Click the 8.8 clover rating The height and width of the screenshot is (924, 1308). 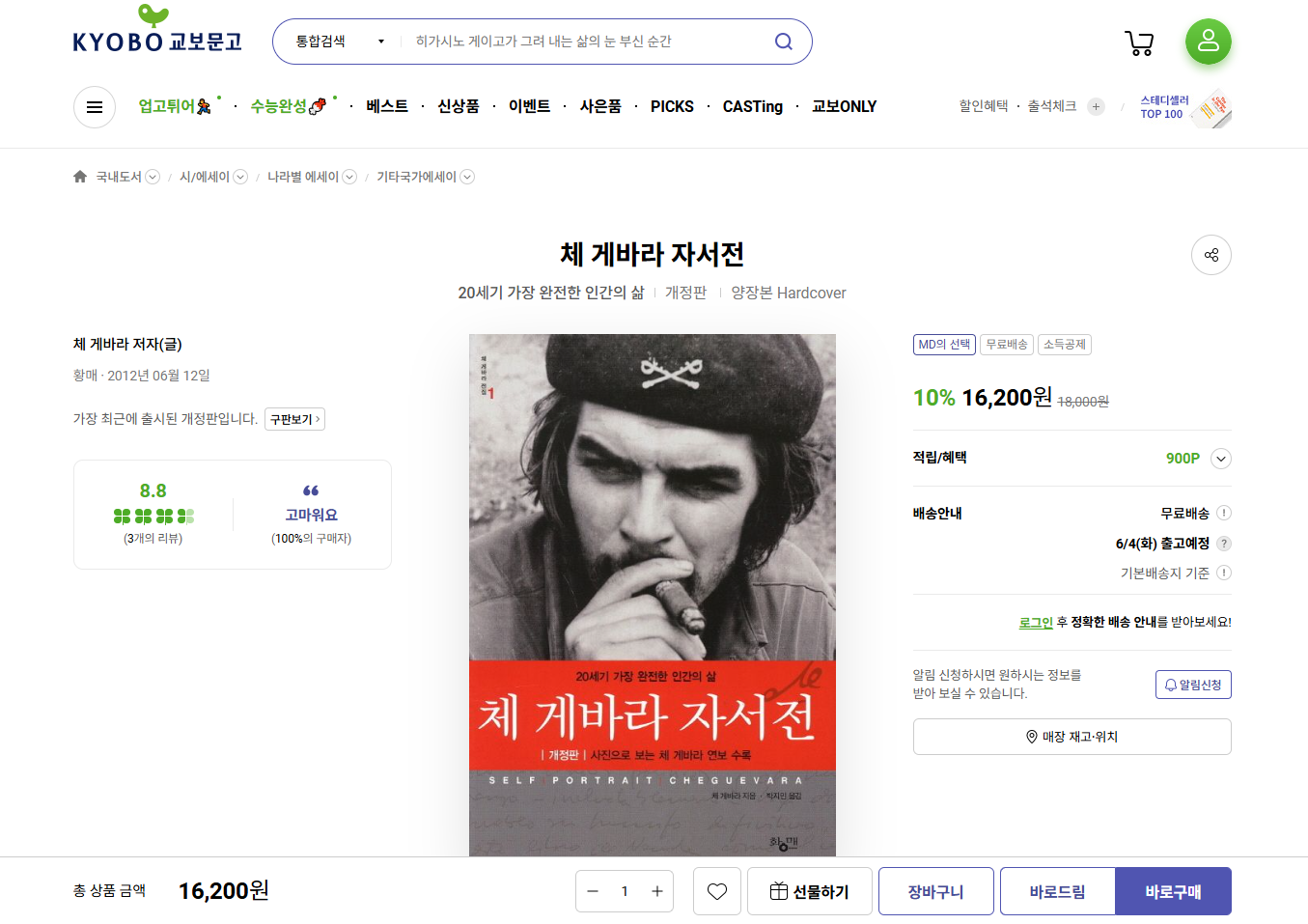153,505
